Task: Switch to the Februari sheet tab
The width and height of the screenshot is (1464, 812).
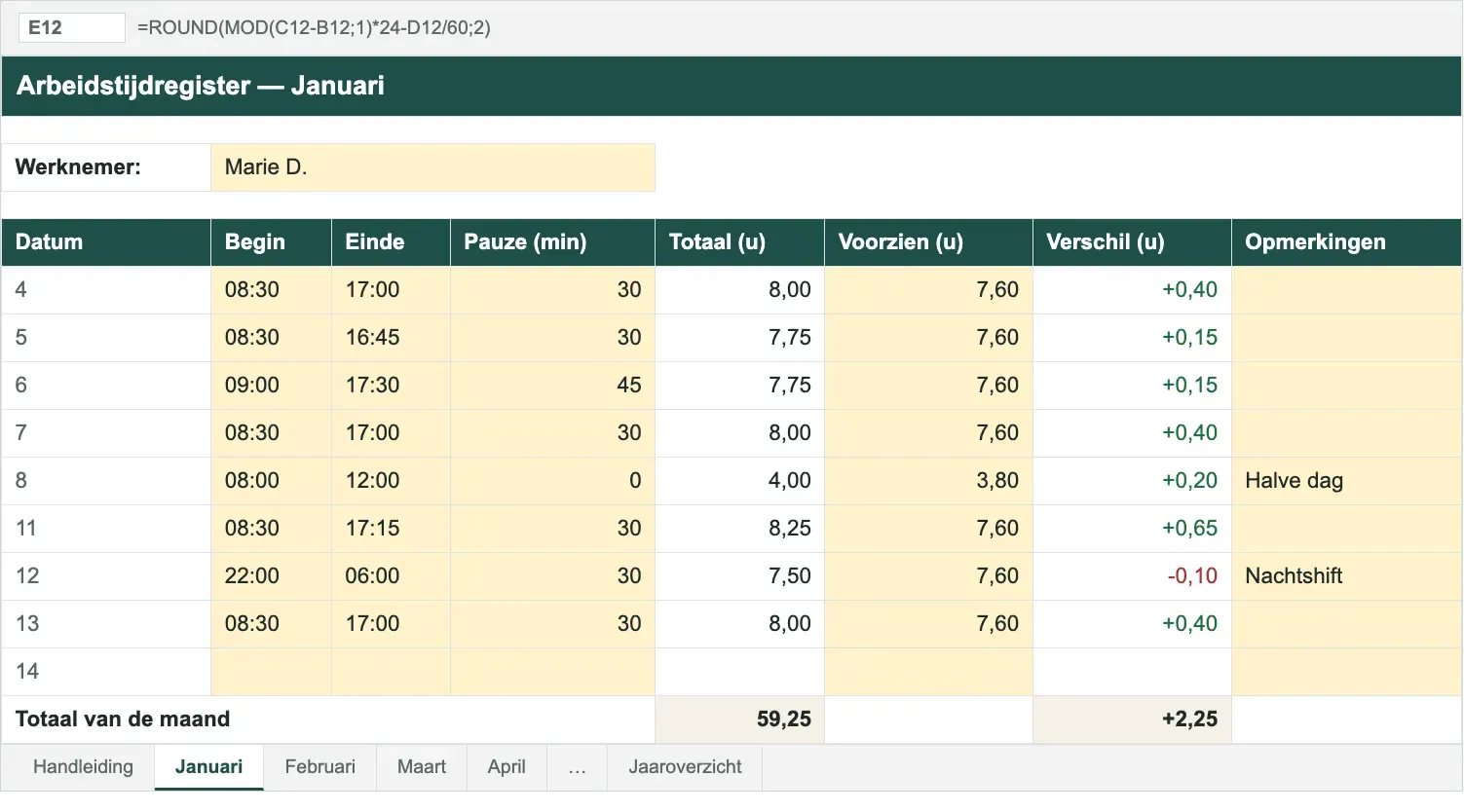Action: pos(319,767)
